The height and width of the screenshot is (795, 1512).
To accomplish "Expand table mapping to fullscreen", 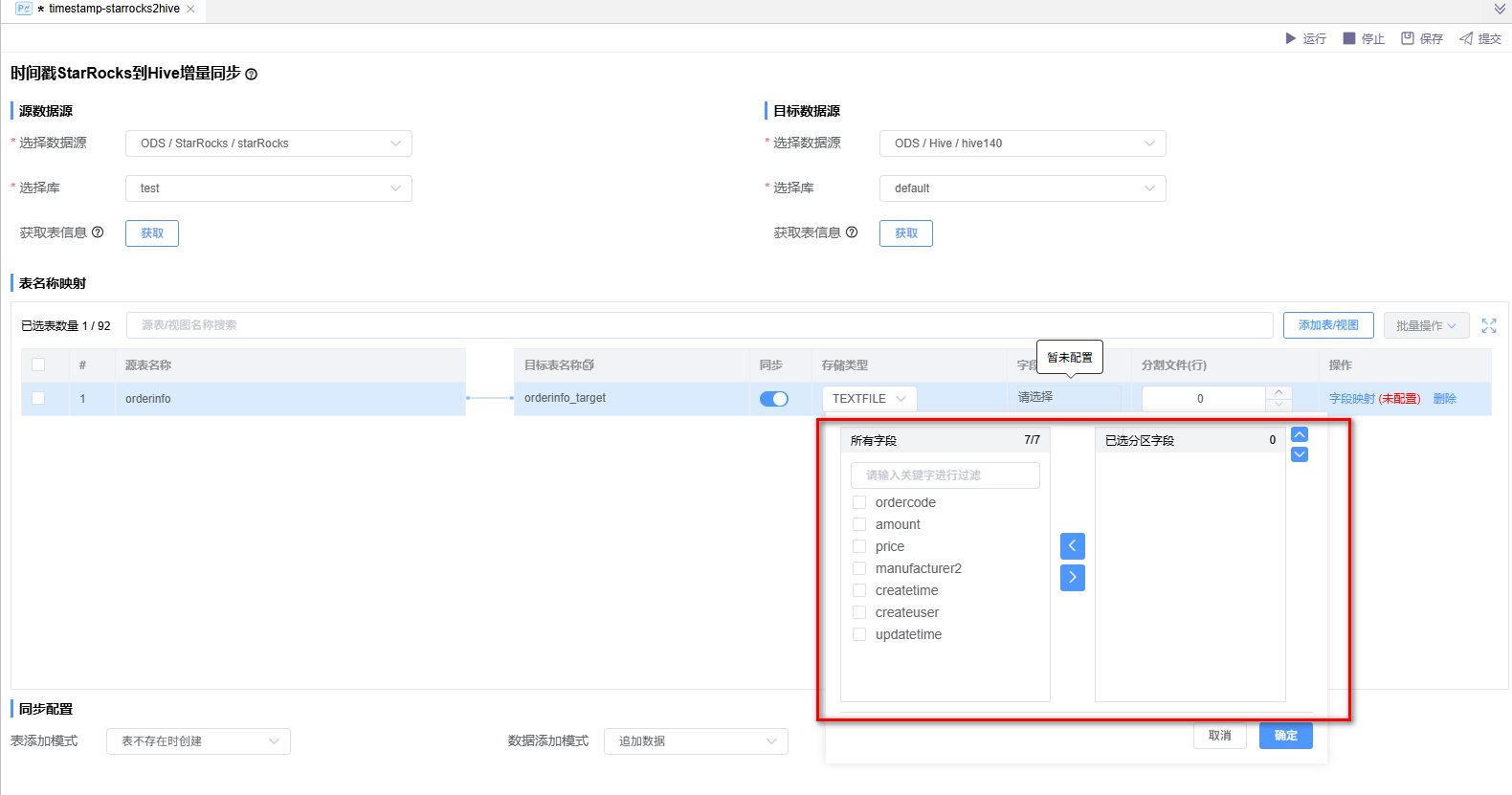I will tap(1489, 326).
